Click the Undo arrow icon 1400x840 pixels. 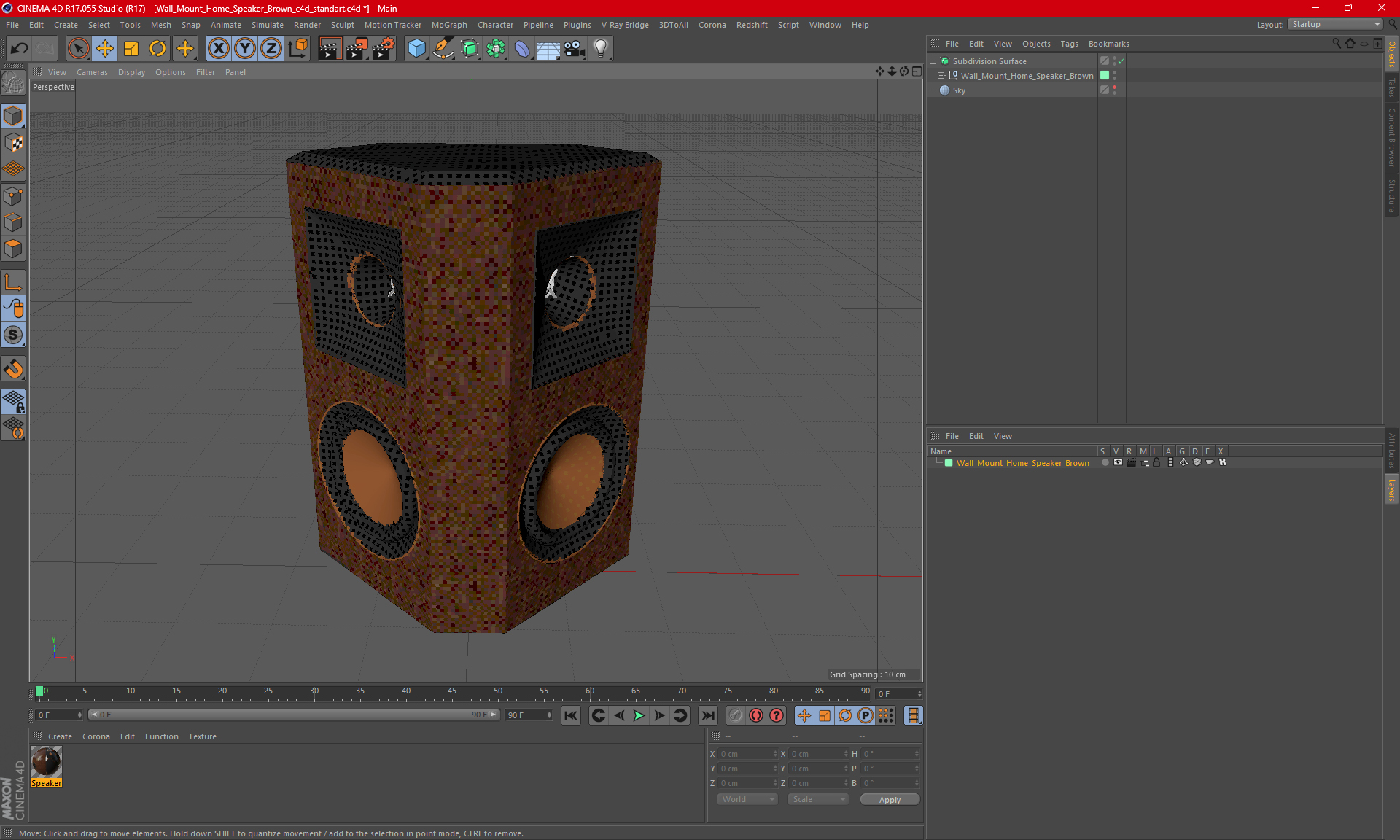(x=20, y=49)
